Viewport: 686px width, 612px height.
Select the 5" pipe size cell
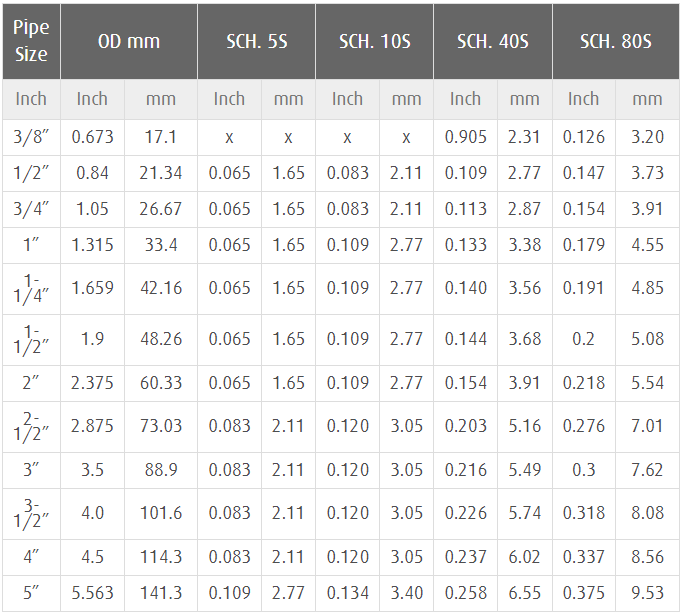tap(31, 593)
